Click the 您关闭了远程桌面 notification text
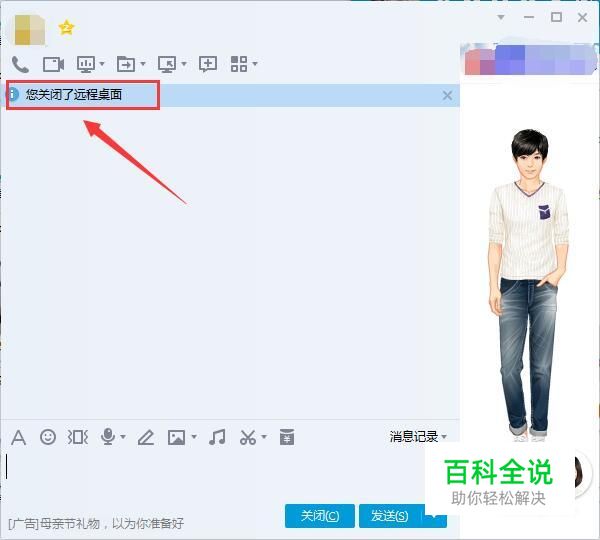The image size is (600, 540). pos(74,95)
